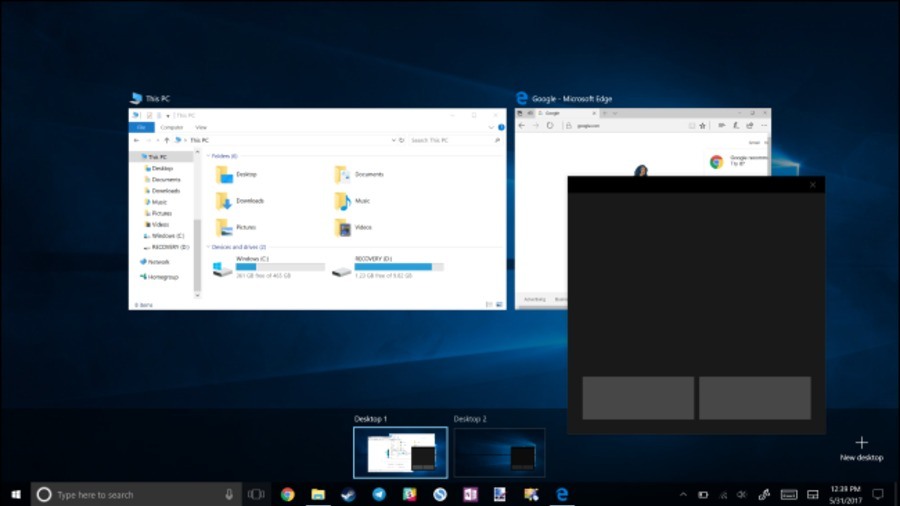Click the clock showing 5/31/2017

[845, 495]
